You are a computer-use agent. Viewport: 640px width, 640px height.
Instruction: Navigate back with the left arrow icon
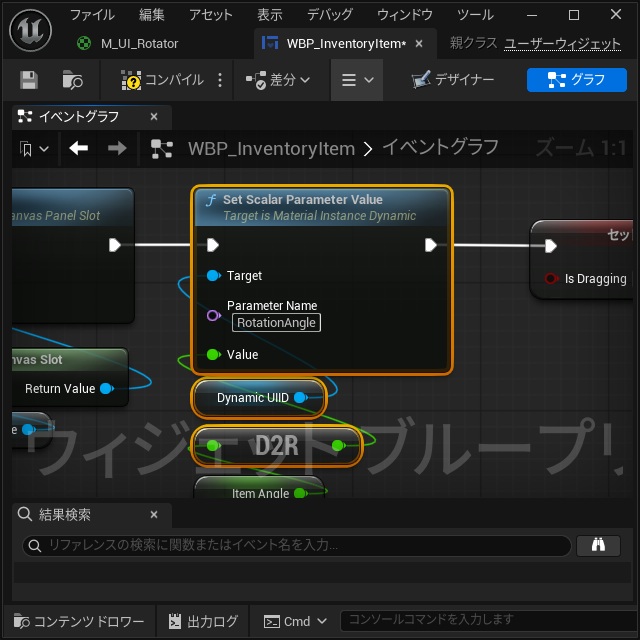pos(78,148)
